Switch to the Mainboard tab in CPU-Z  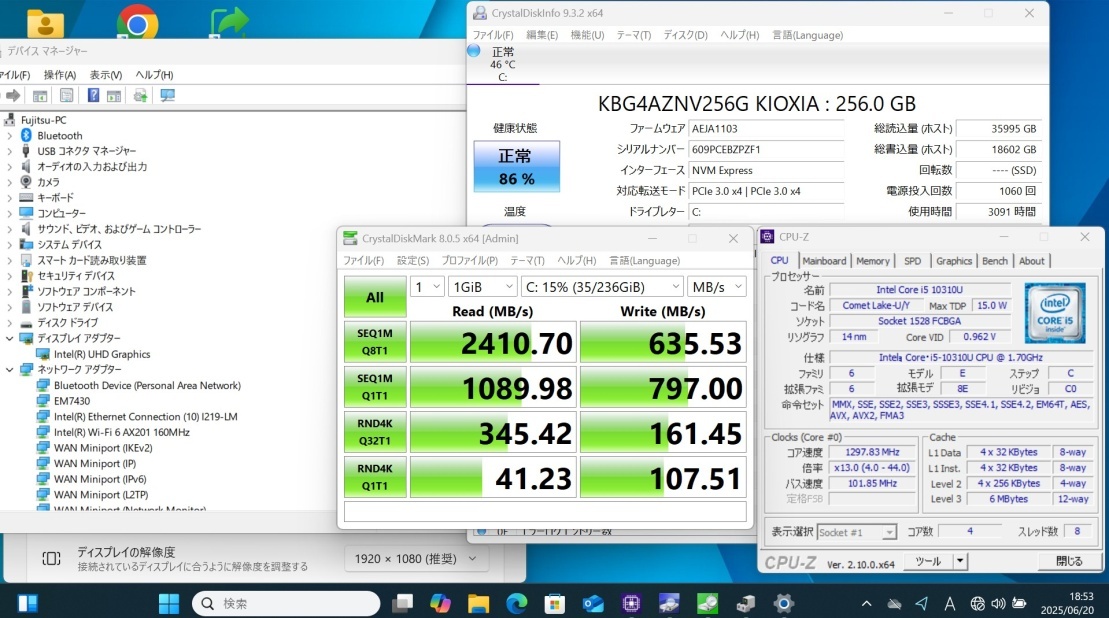824,261
